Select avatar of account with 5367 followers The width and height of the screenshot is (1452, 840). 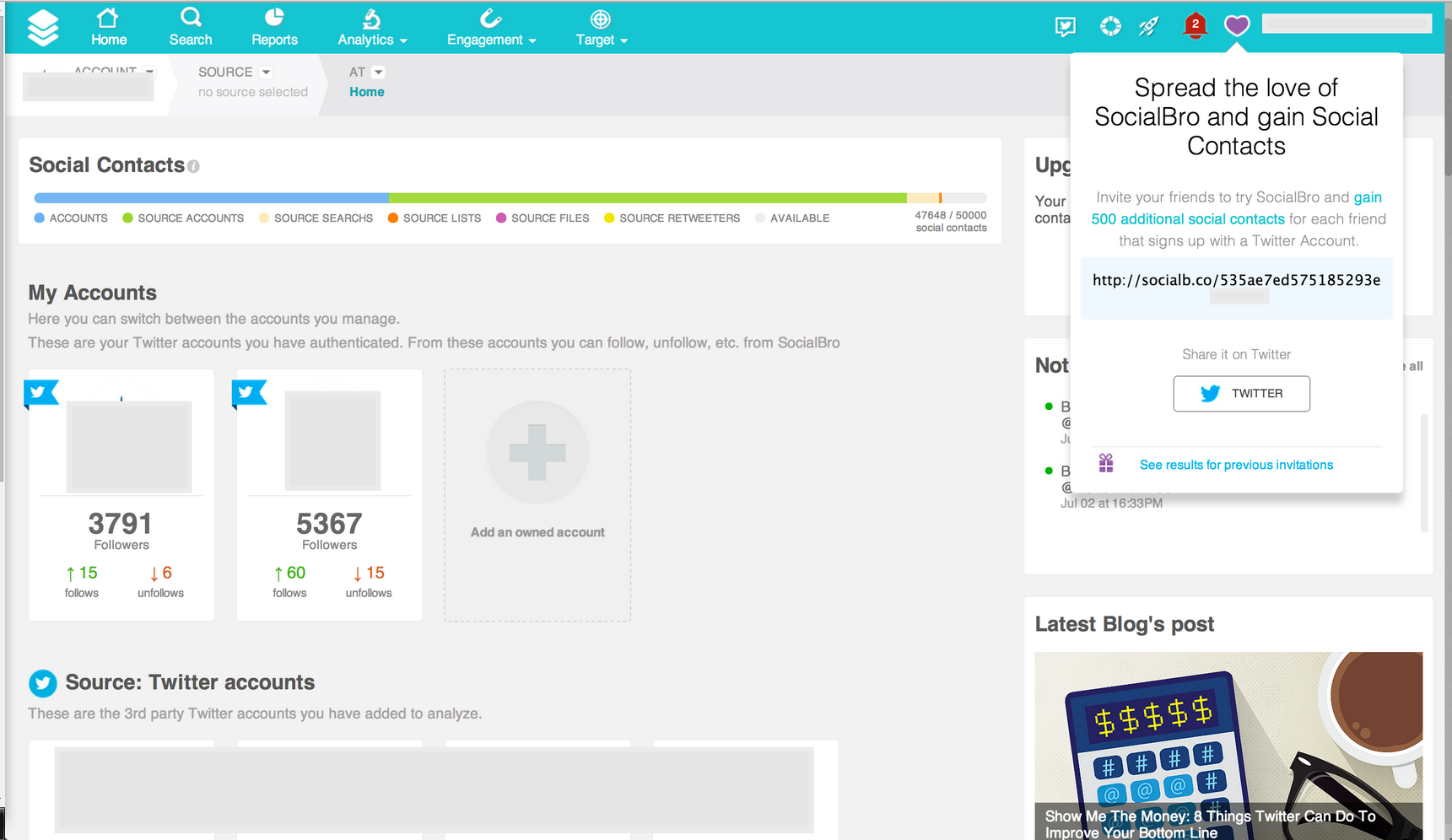coord(332,441)
